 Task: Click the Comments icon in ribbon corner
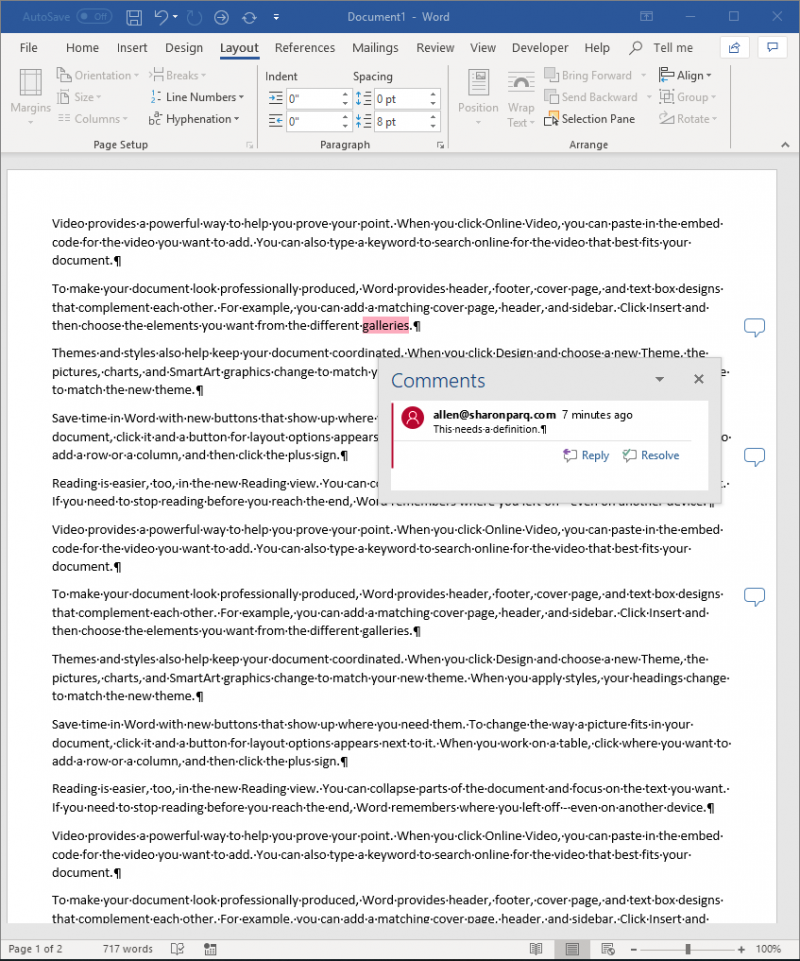click(772, 48)
